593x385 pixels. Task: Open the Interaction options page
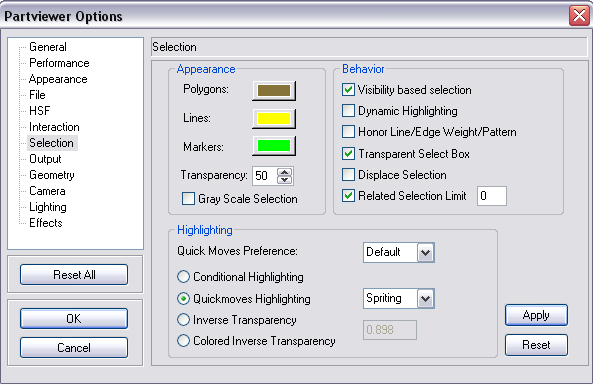pyautogui.click(x=54, y=127)
